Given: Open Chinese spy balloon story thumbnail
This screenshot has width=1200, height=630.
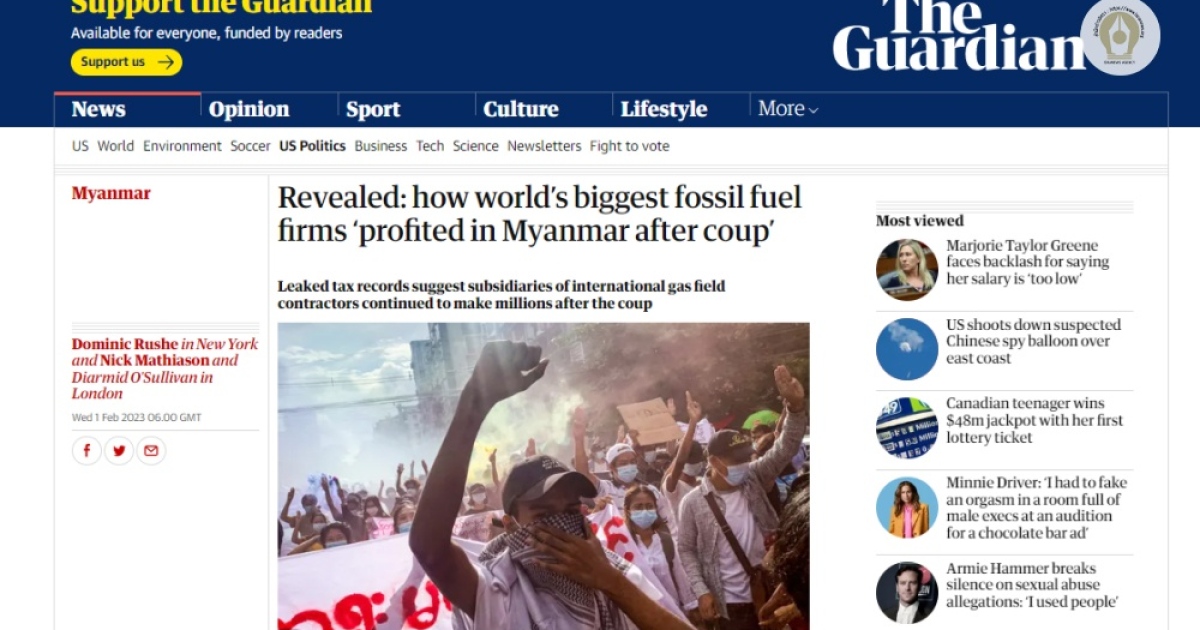Looking at the screenshot, I should [907, 349].
